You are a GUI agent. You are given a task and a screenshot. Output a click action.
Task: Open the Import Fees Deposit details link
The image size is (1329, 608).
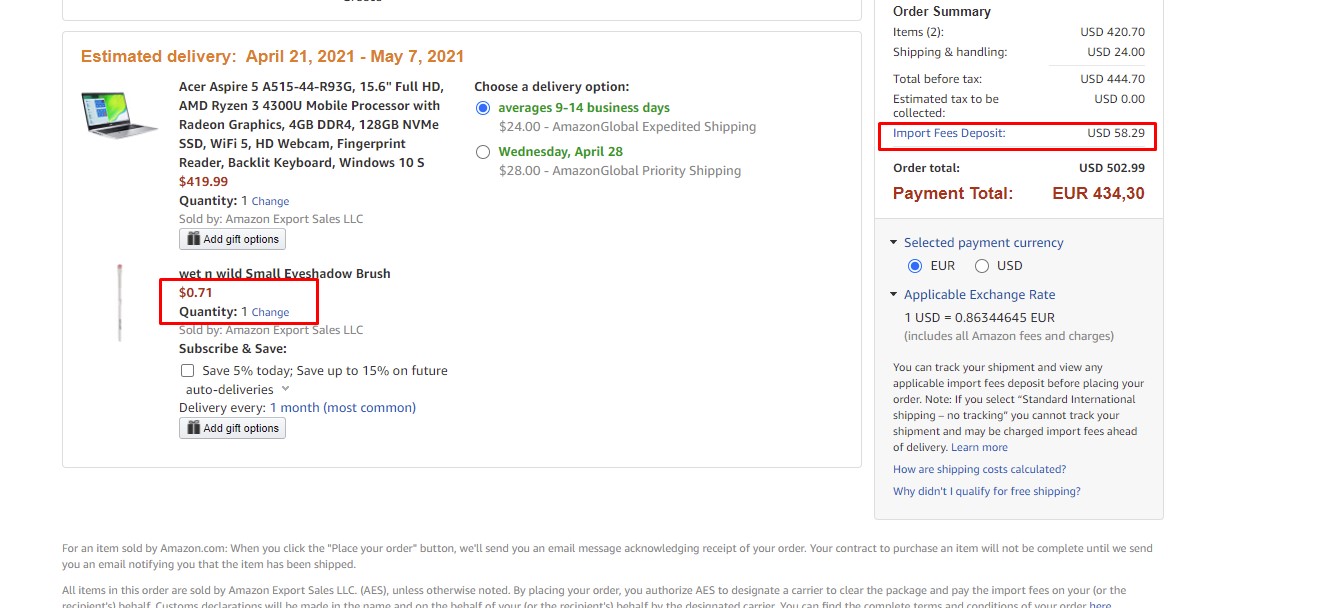click(949, 133)
